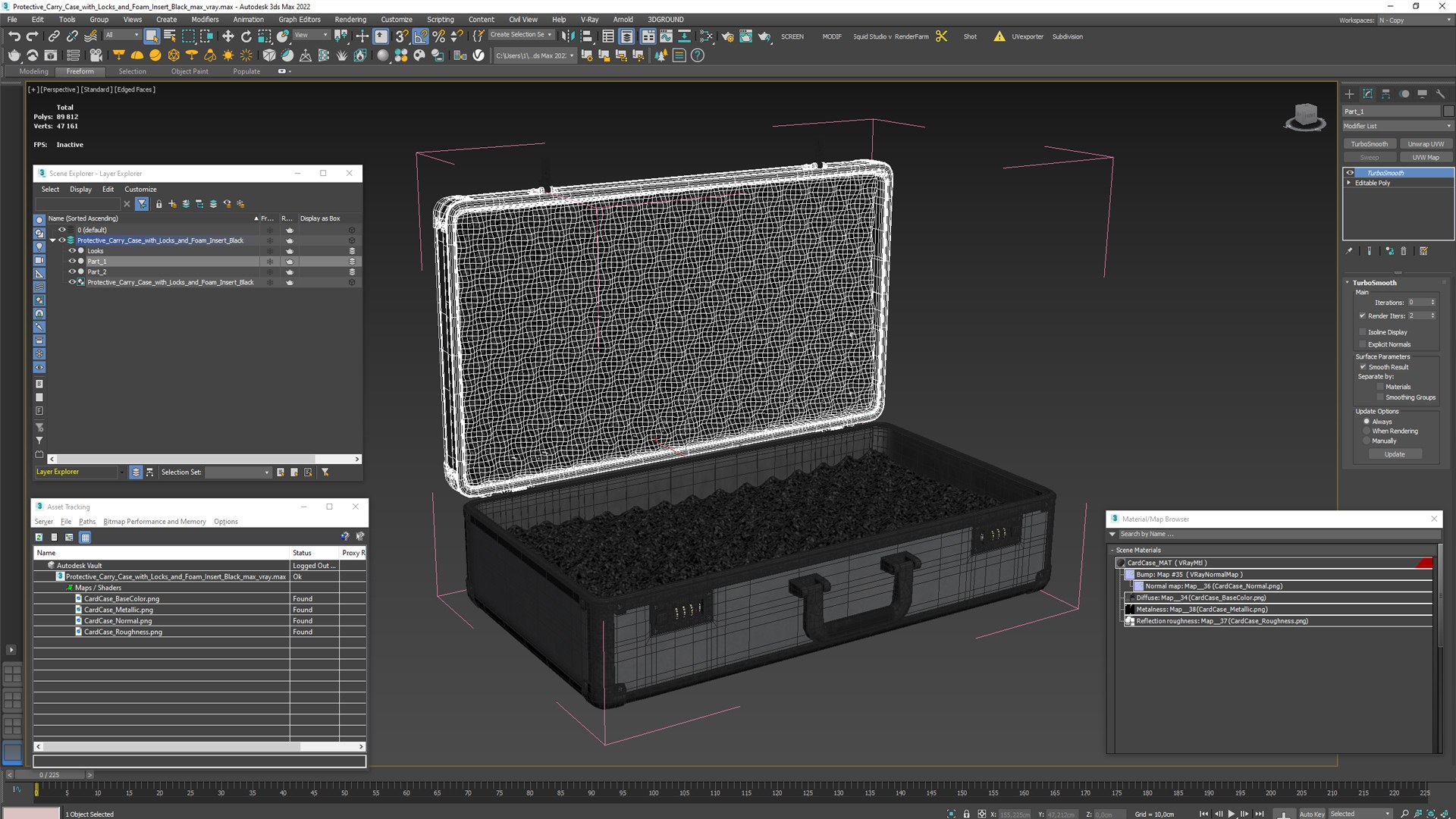Collapse the Protective_Carry_Case layer tree
Image resolution: width=1456 pixels, height=819 pixels.
click(x=52, y=240)
